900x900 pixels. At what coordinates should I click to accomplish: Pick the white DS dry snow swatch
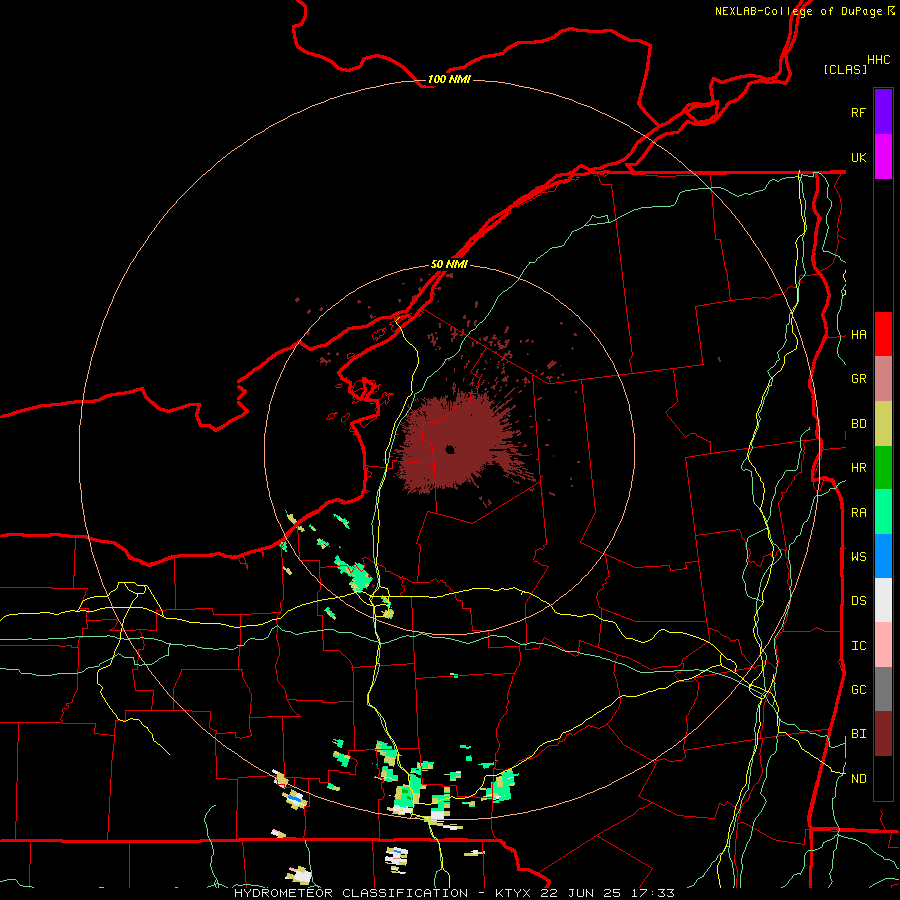pyautogui.click(x=883, y=600)
